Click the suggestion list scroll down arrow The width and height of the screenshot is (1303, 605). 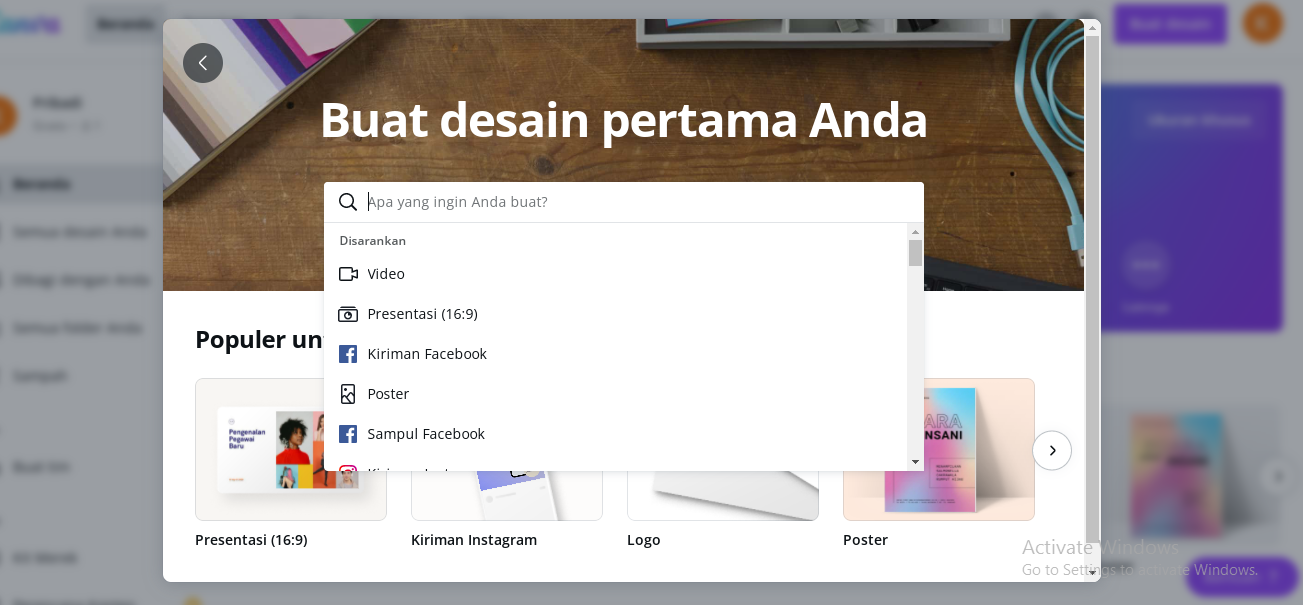[x=915, y=462]
